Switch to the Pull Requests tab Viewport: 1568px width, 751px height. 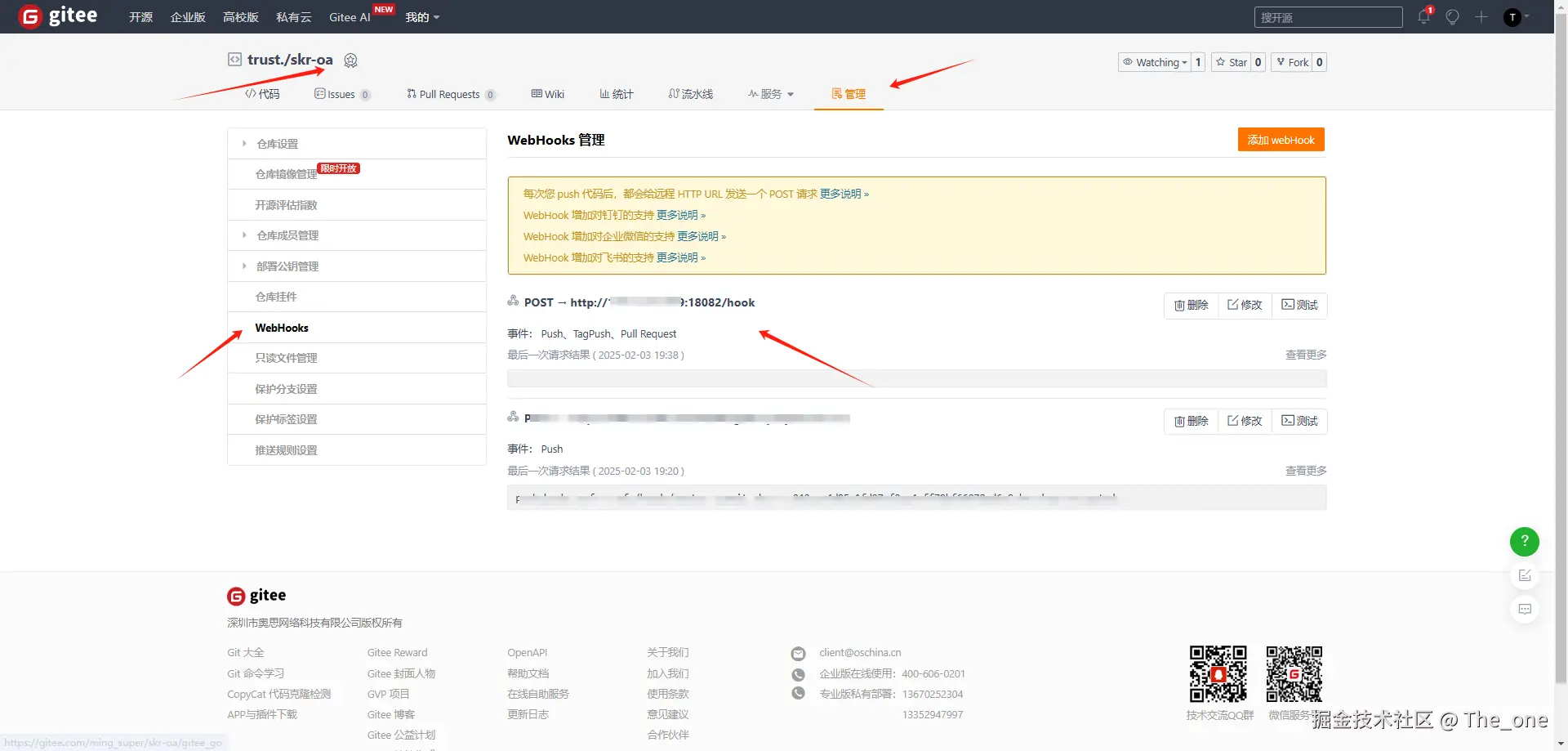pyautogui.click(x=451, y=94)
